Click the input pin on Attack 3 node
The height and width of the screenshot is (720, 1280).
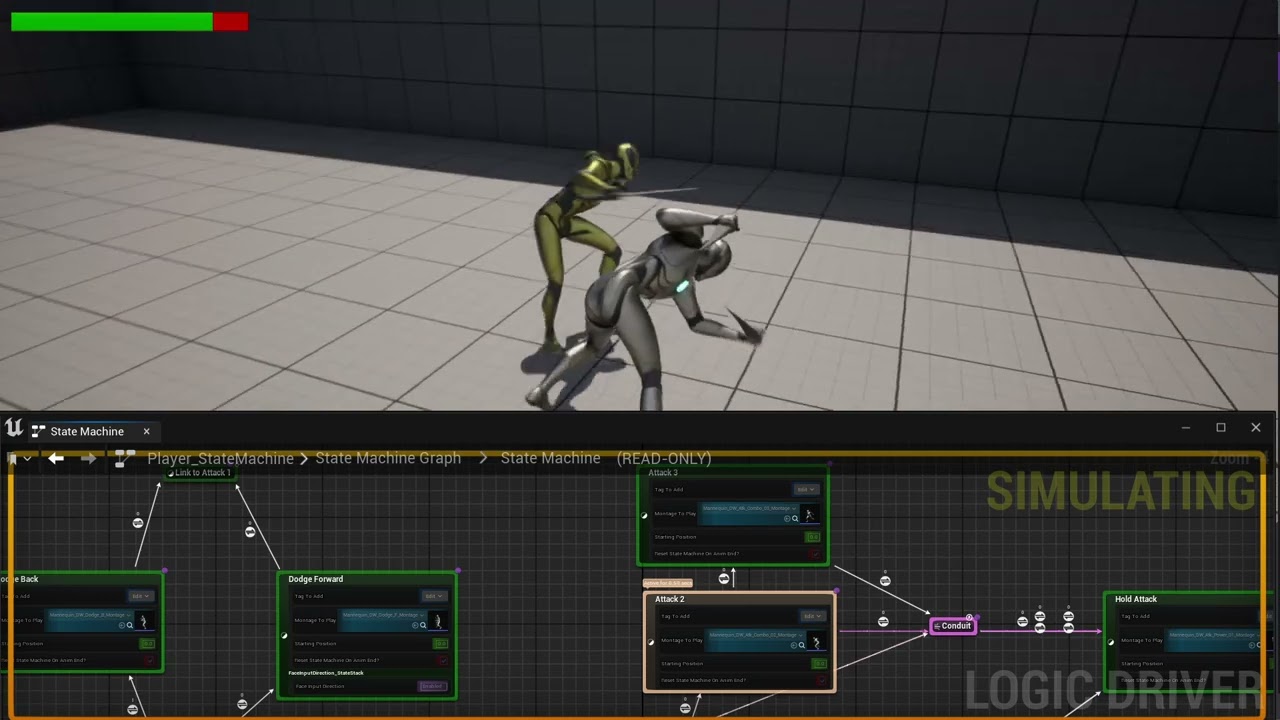pos(644,516)
